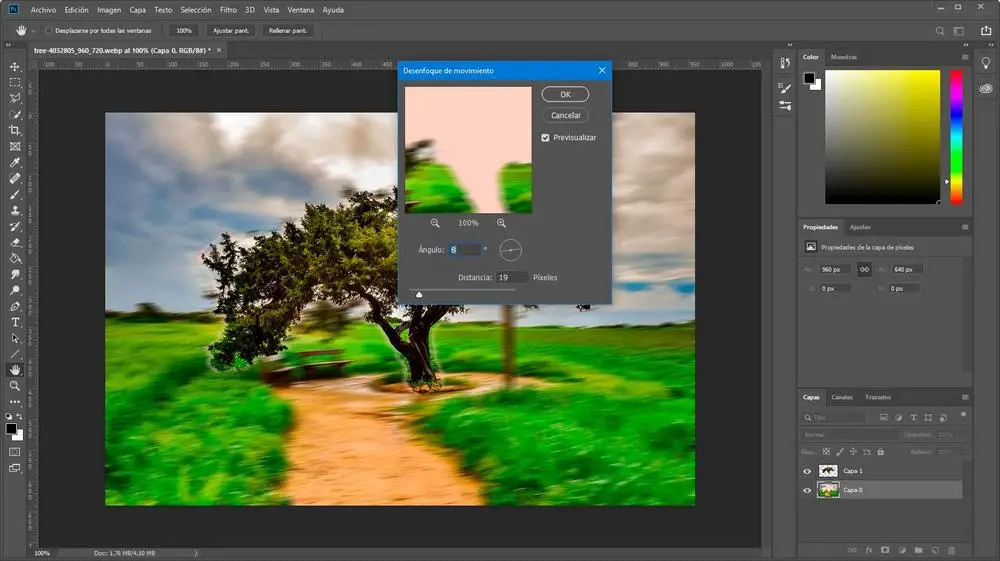1000x561 pixels.
Task: Switch to the Trazados tab
Action: (878, 397)
